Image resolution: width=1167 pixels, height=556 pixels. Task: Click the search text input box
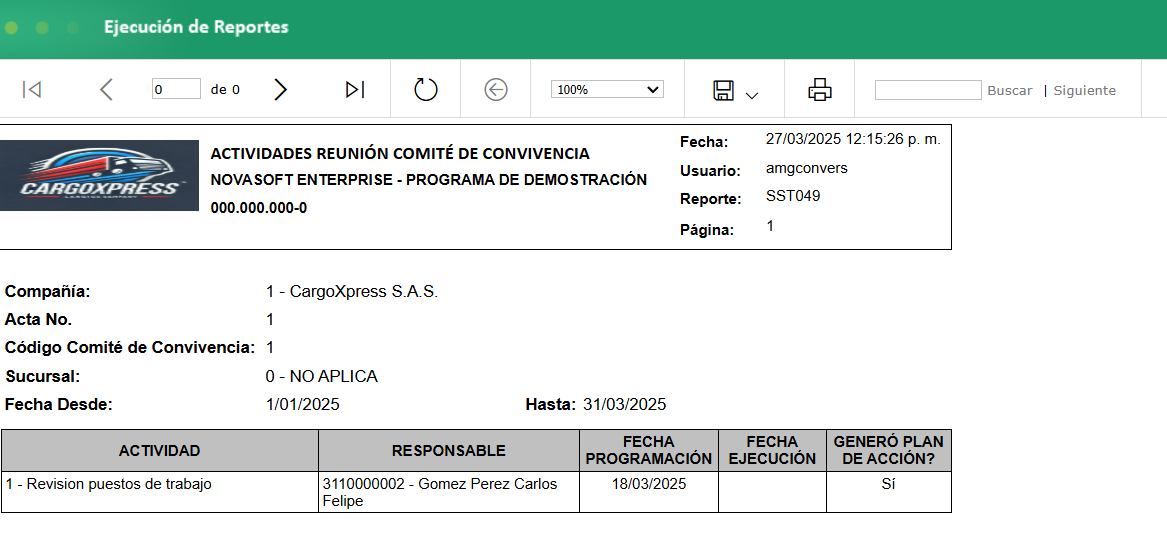coord(928,90)
